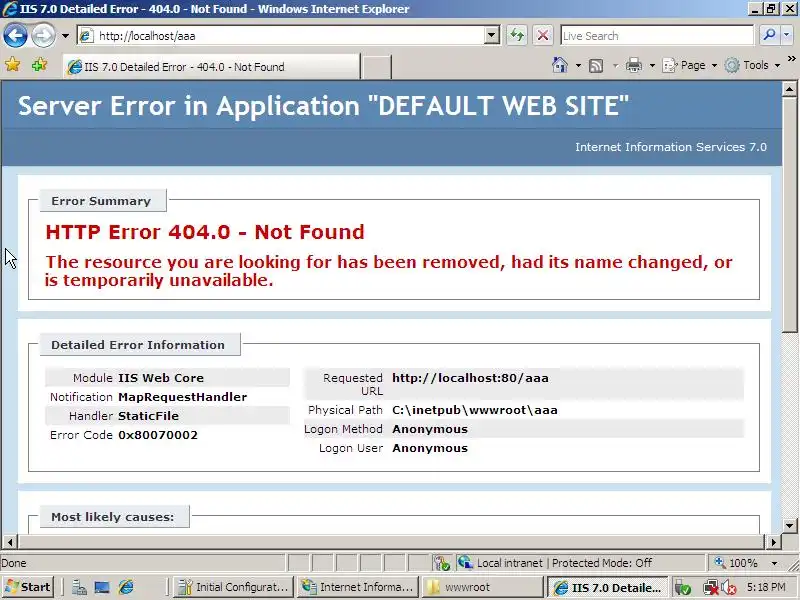800x600 pixels.
Task: Click the Error Code 0x80070002 value
Action: [158, 435]
